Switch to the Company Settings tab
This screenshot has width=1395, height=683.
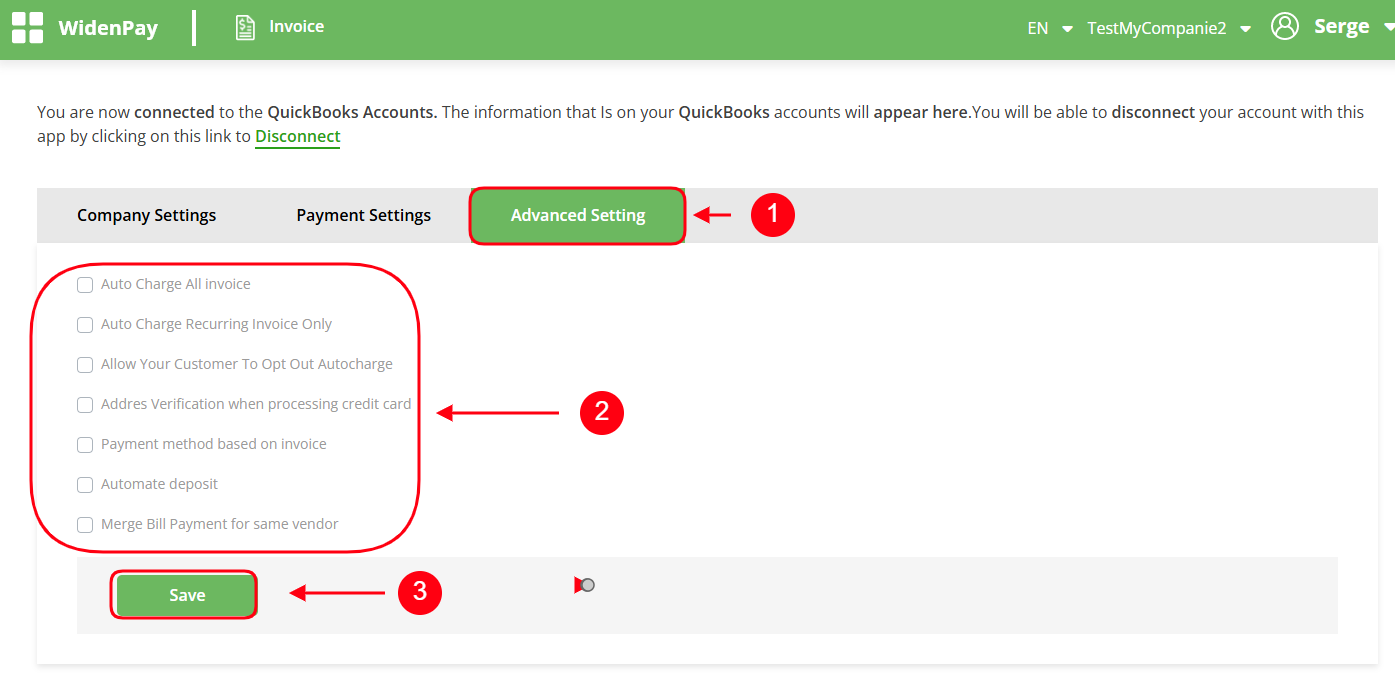coord(146,215)
